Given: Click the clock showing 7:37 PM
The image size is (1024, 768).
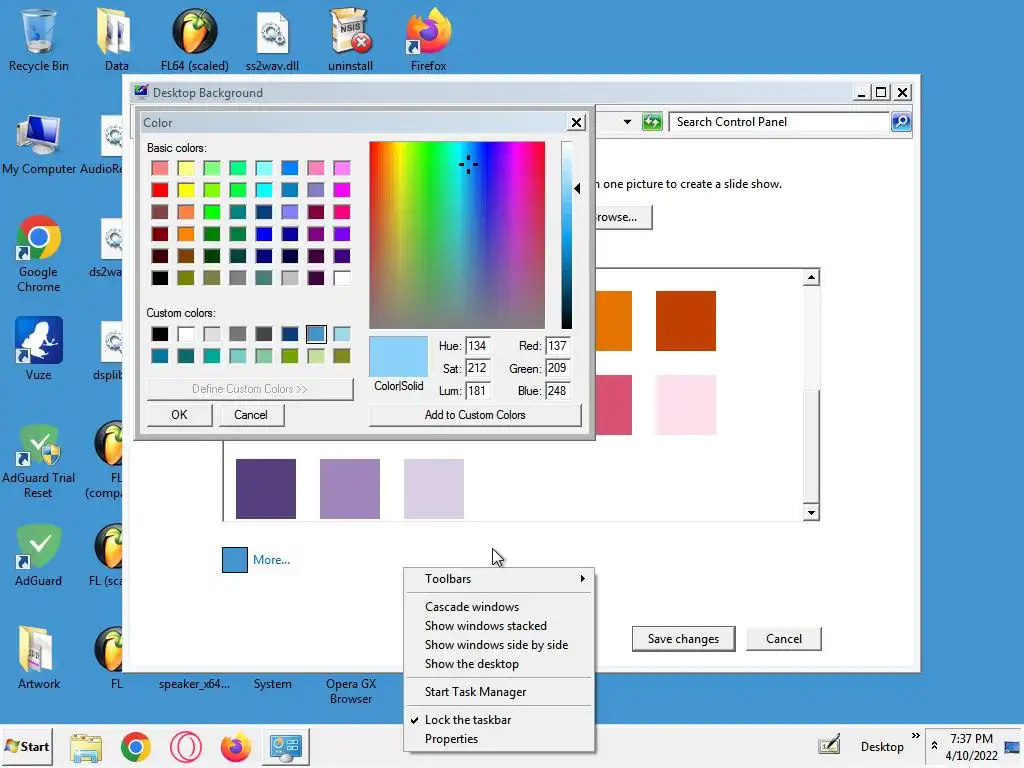Looking at the screenshot, I should tap(971, 739).
